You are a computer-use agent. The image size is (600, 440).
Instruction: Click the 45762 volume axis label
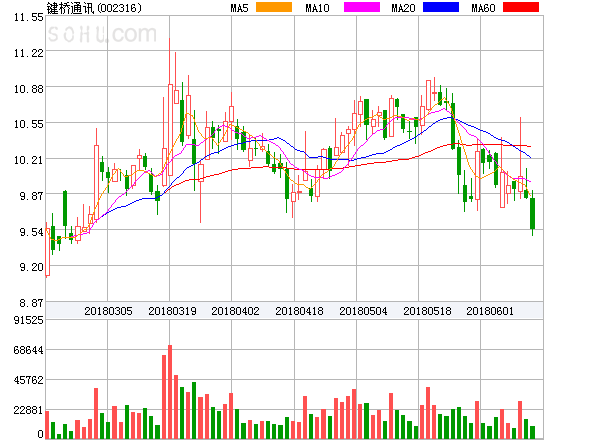point(29,380)
